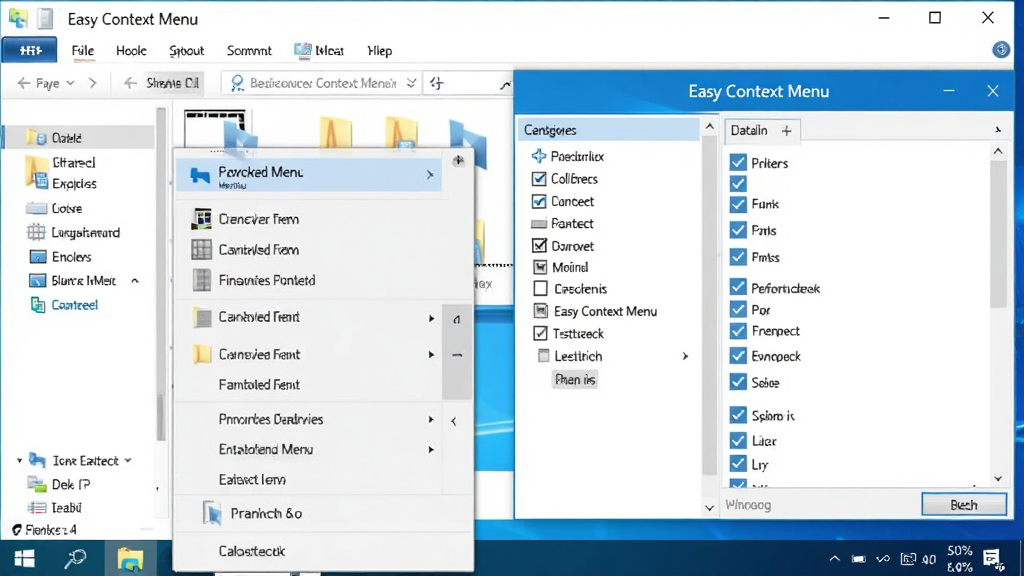This screenshot has height=576, width=1024.
Task: Go back with the Faye arrow
Action: pos(24,83)
